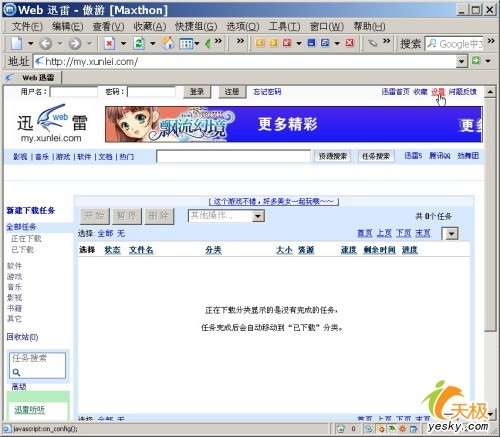The image size is (500, 437).
Task: Open the Stop button dropdown arrow
Action: [x=123, y=44]
